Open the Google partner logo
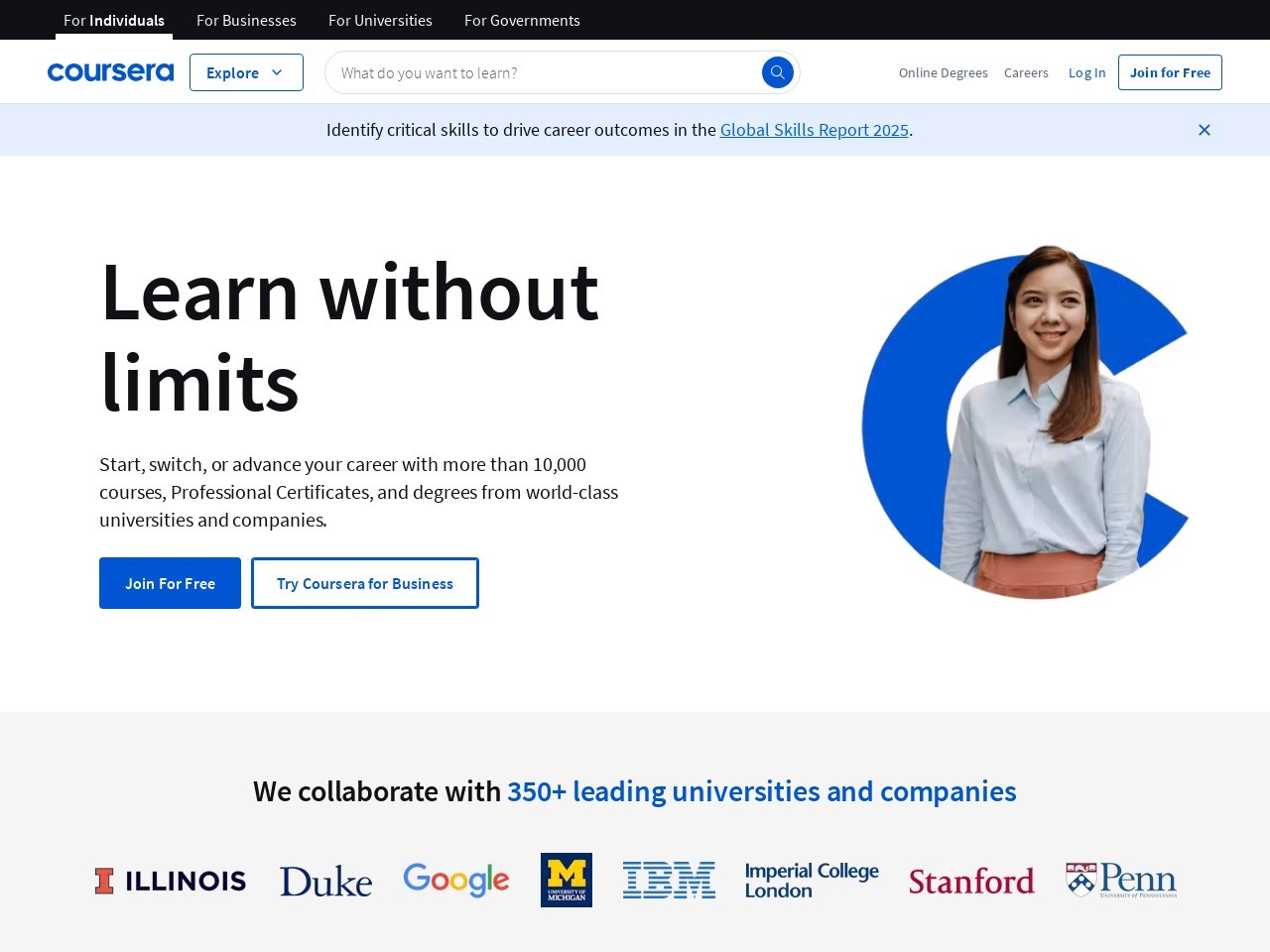The image size is (1270, 952). (x=456, y=880)
